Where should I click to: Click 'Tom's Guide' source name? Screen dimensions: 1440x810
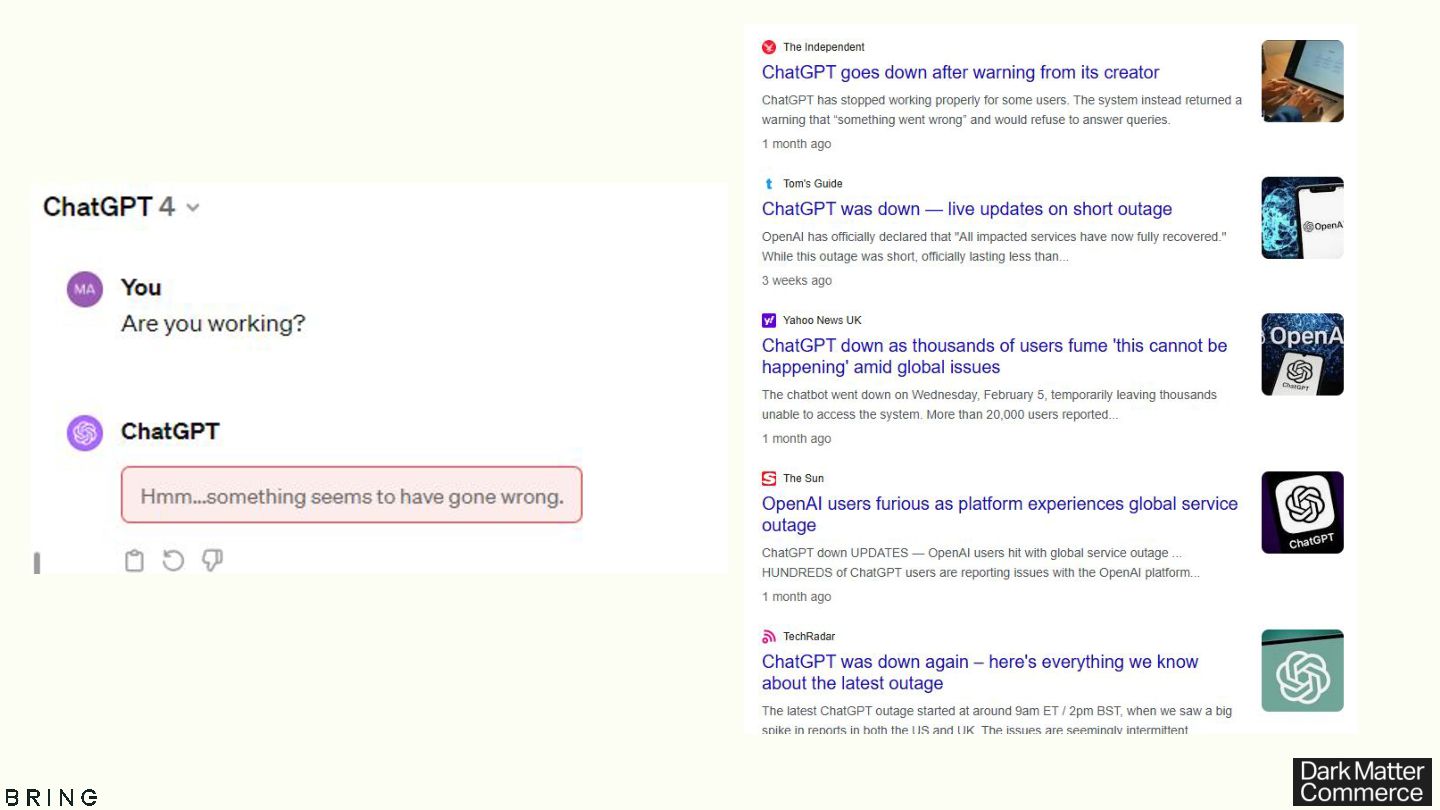pos(813,184)
